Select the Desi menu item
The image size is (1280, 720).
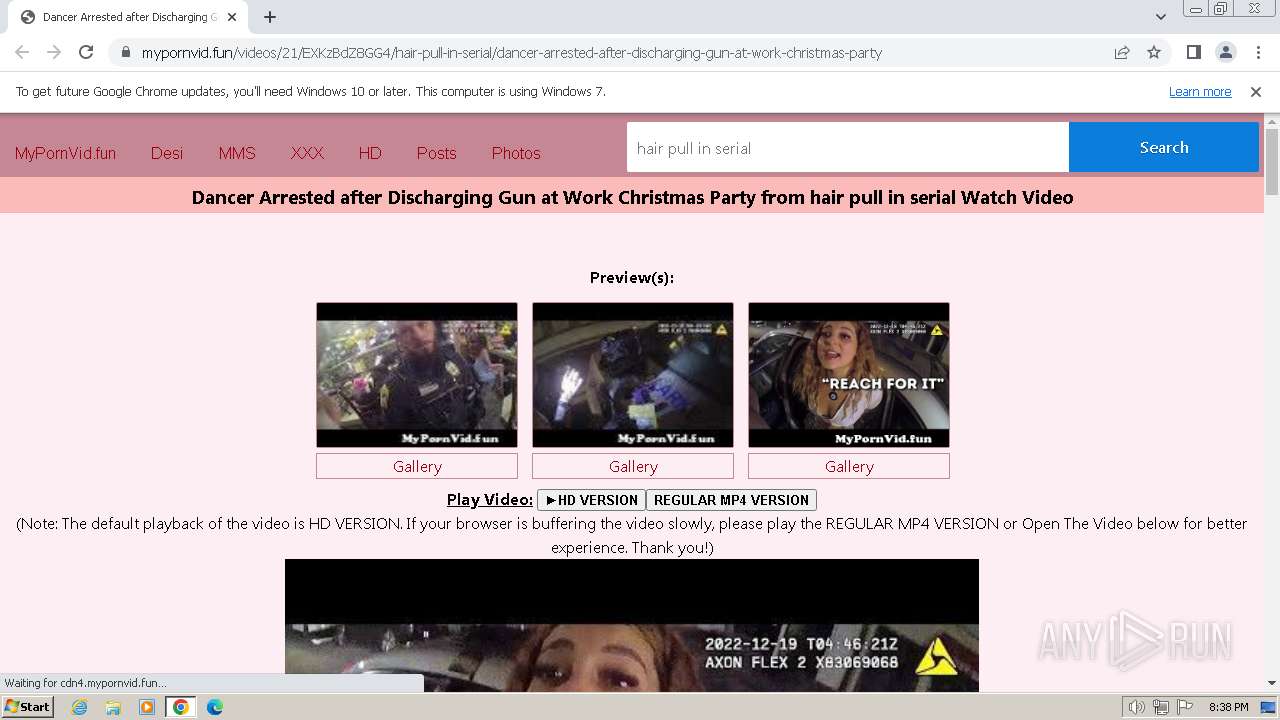[x=167, y=153]
